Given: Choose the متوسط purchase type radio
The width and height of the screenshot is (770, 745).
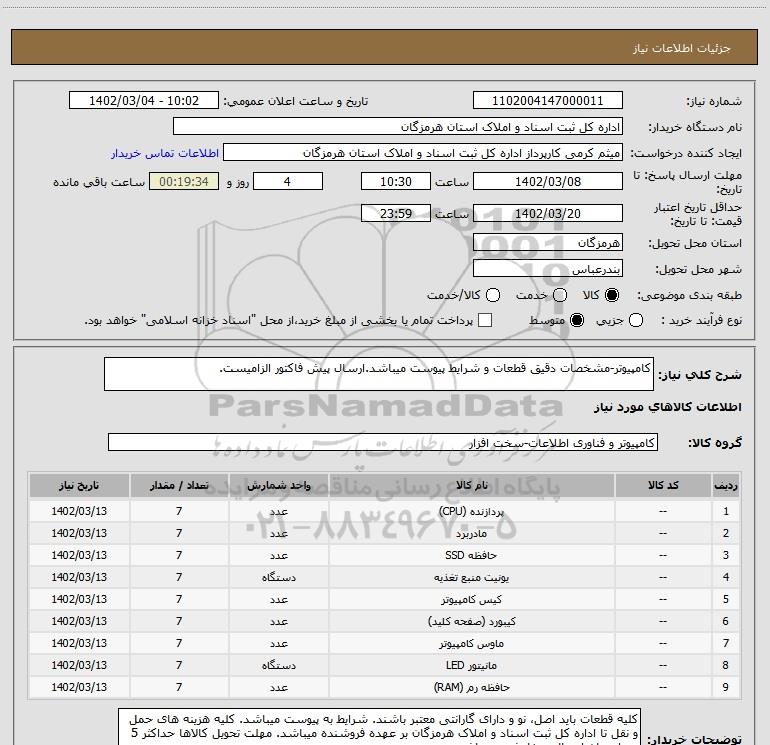Looking at the screenshot, I should click(577, 320).
